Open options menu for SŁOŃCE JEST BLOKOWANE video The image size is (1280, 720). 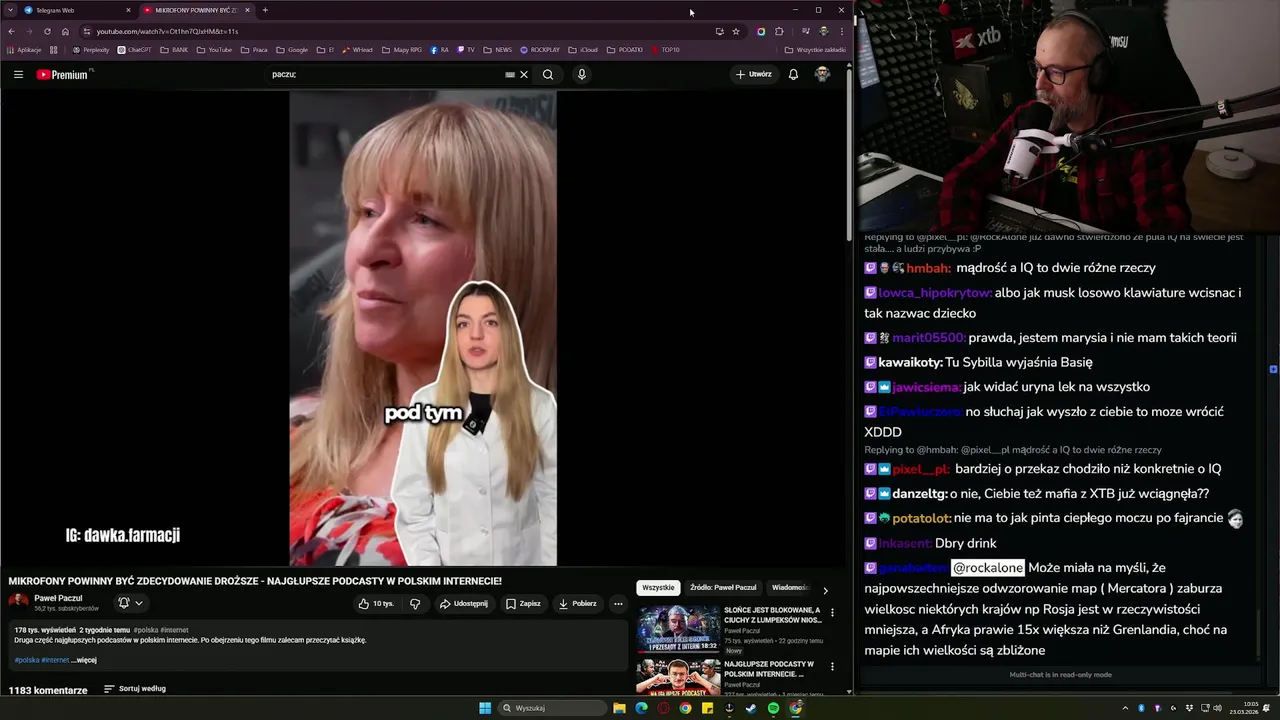[832, 612]
